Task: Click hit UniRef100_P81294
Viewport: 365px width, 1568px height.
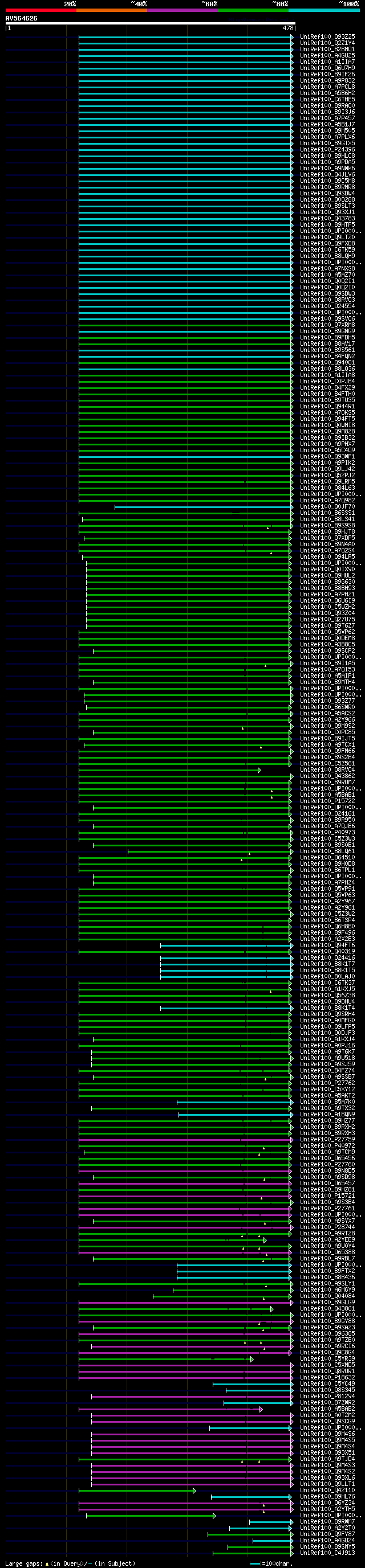Action: coord(328,1397)
